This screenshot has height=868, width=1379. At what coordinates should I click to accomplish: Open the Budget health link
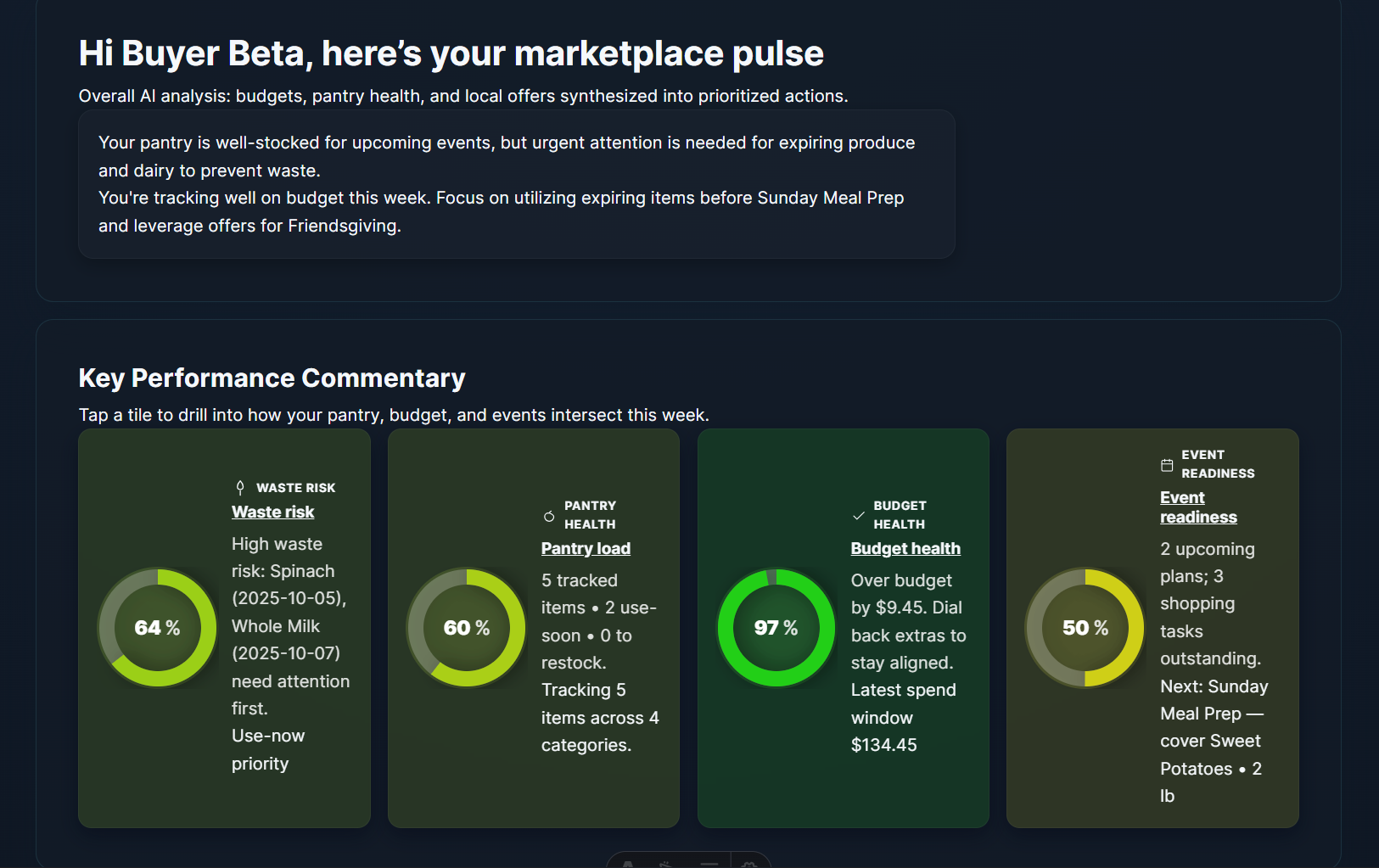tap(905, 548)
